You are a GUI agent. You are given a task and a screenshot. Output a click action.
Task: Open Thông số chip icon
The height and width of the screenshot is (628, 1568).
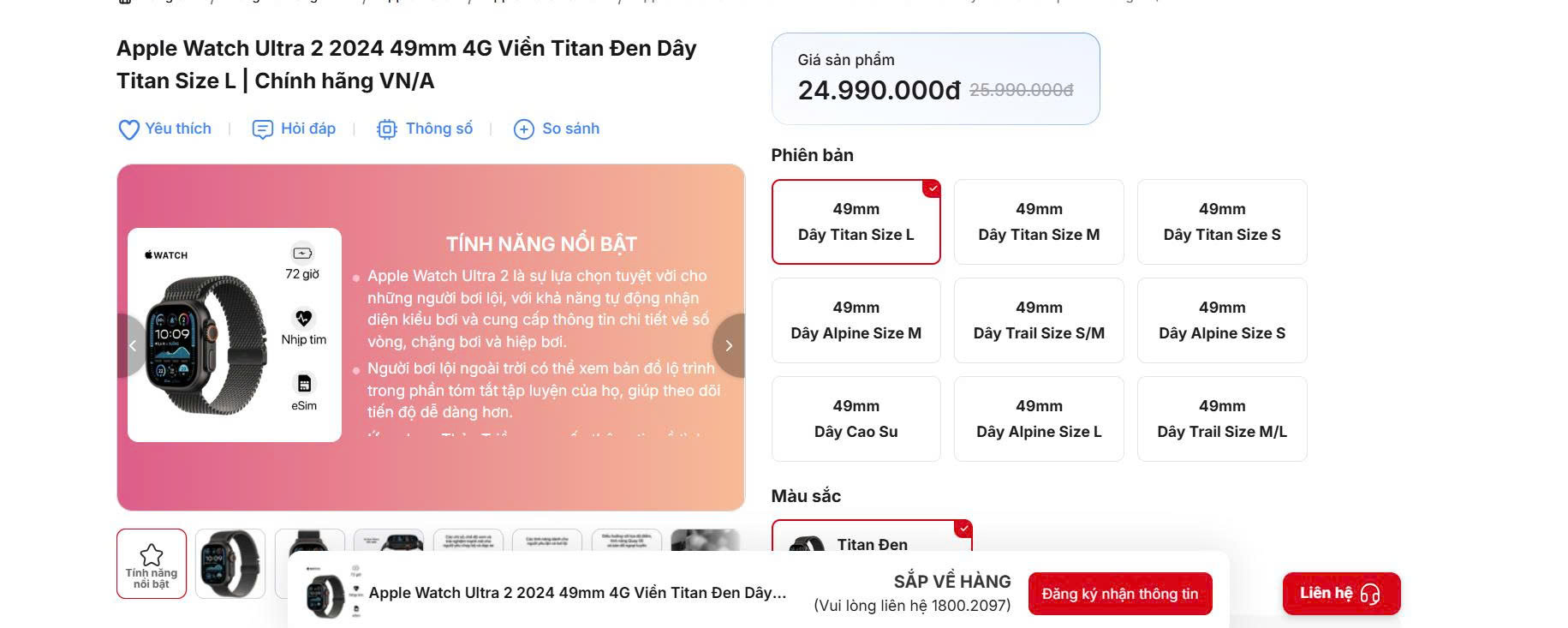(x=387, y=129)
